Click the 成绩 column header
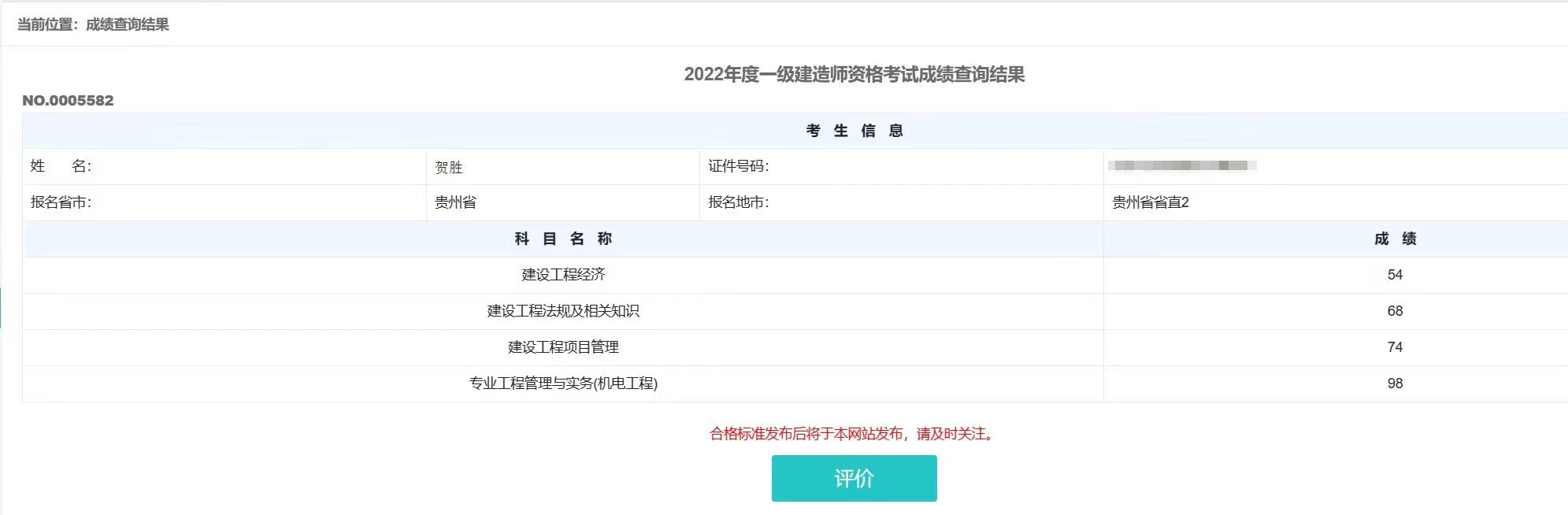Viewport: 1568px width, 515px height. (x=1395, y=239)
